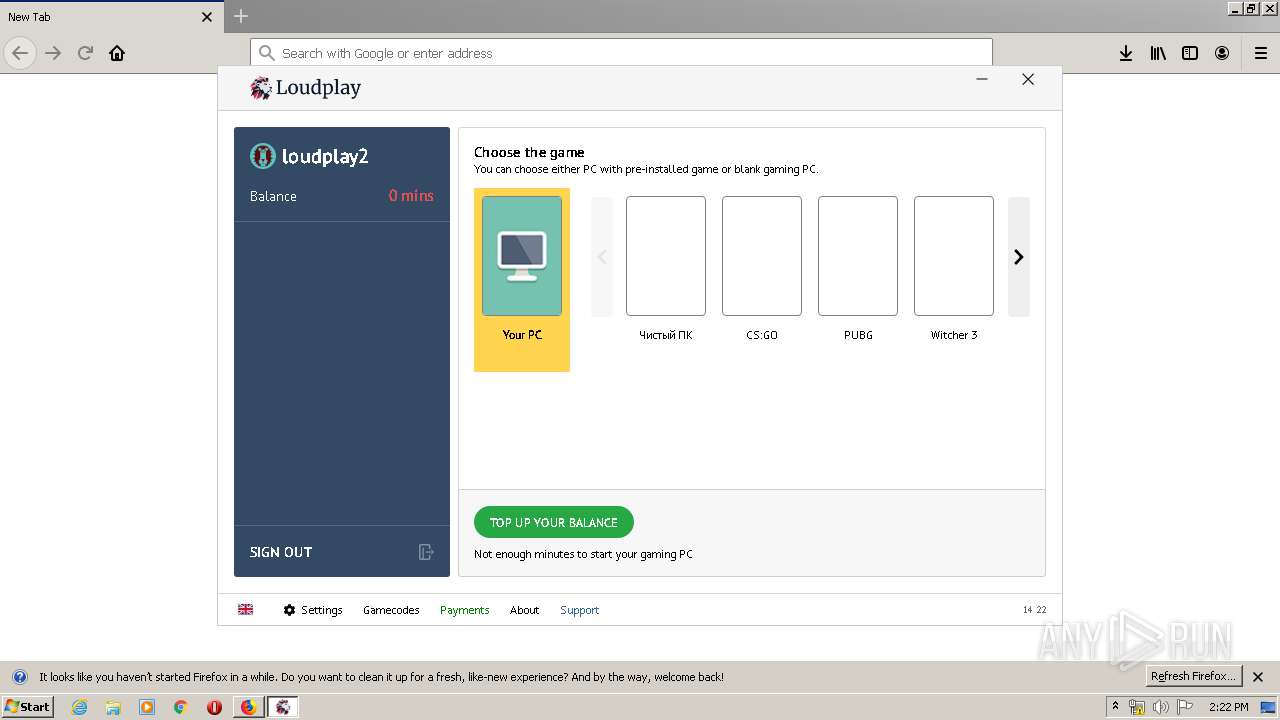Screen dimensions: 1280x720
Task: Launch Internet Explorer from taskbar
Action: pyautogui.click(x=79, y=707)
